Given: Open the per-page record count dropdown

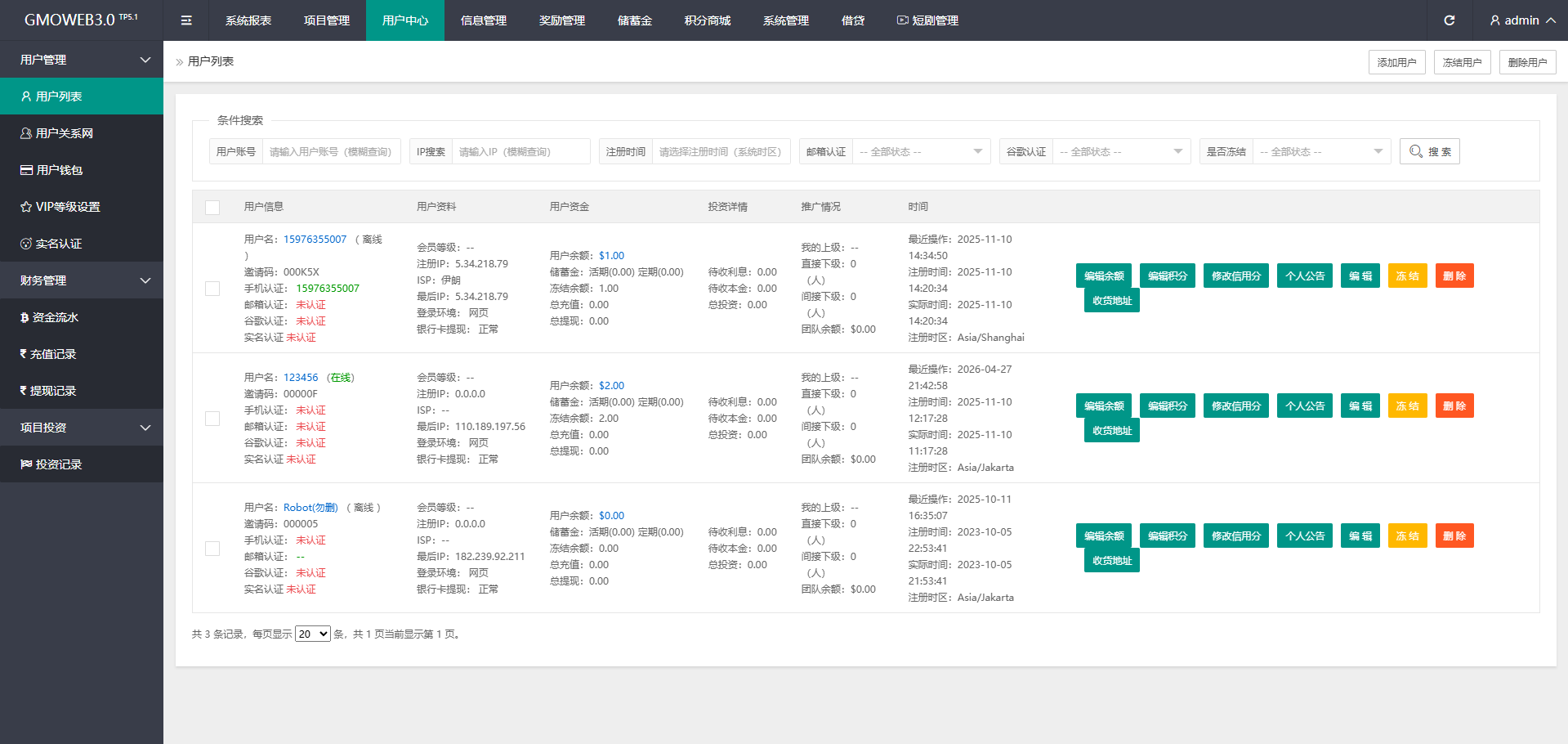Looking at the screenshot, I should point(312,634).
